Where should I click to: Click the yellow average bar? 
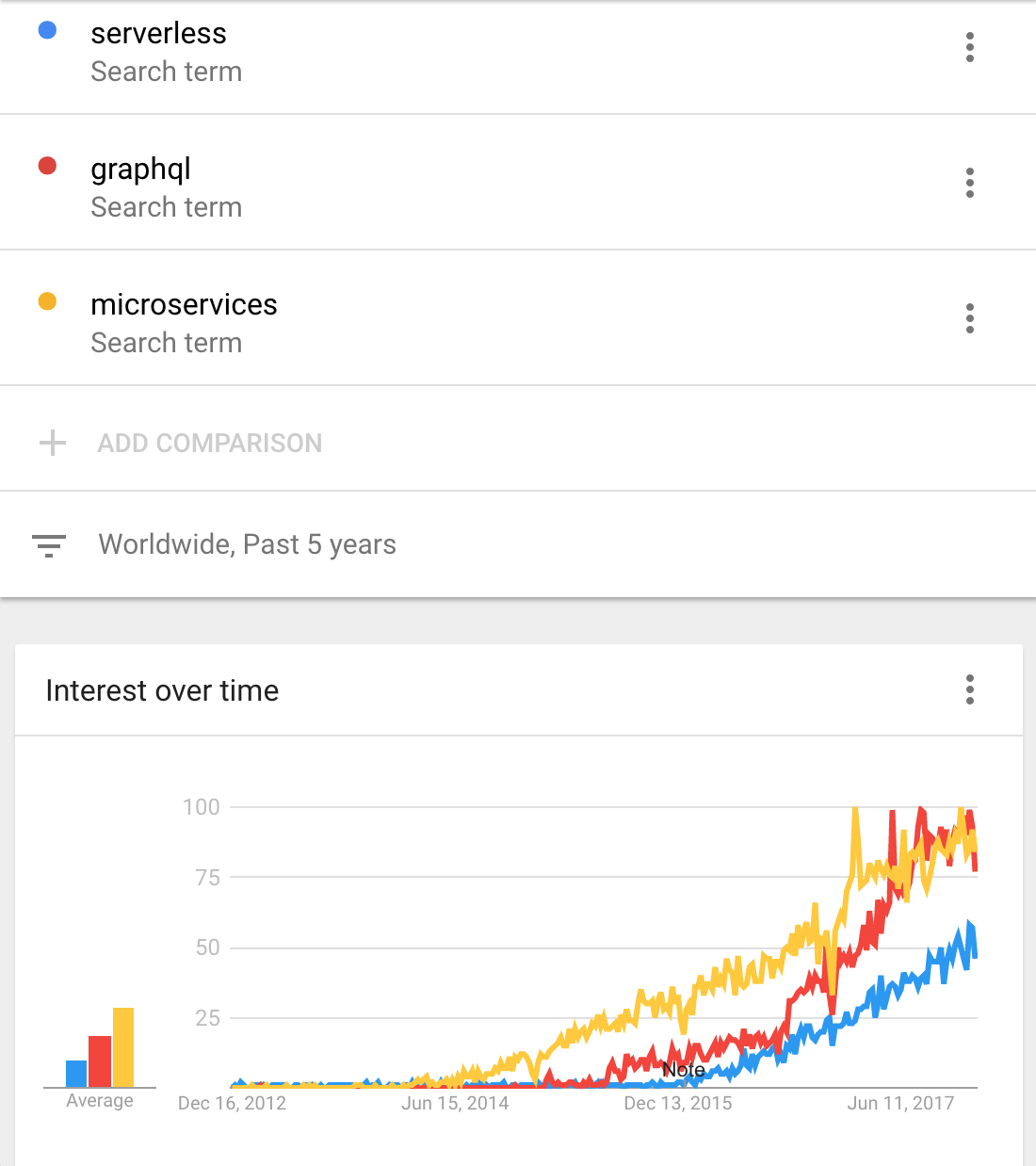click(x=123, y=1047)
